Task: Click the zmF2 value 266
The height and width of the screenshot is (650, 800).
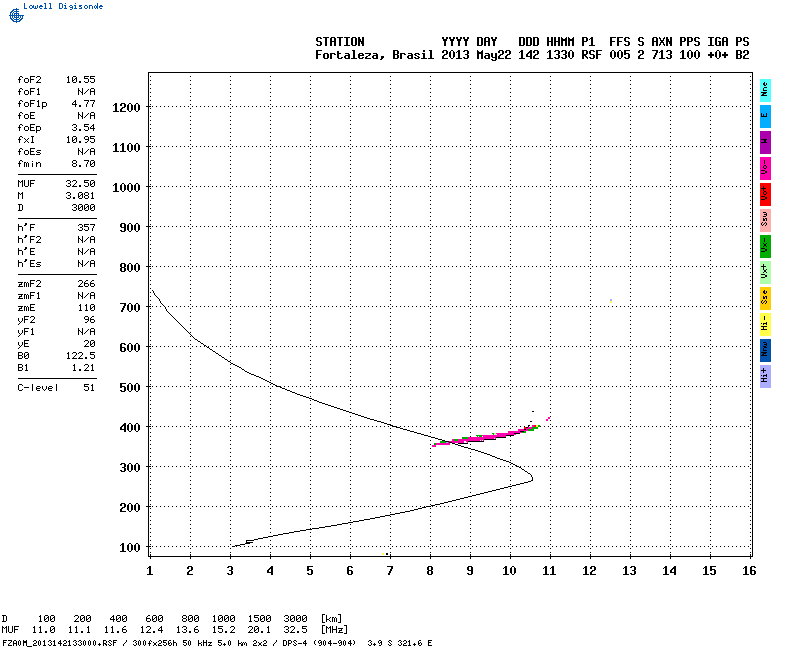Action: tap(86, 284)
